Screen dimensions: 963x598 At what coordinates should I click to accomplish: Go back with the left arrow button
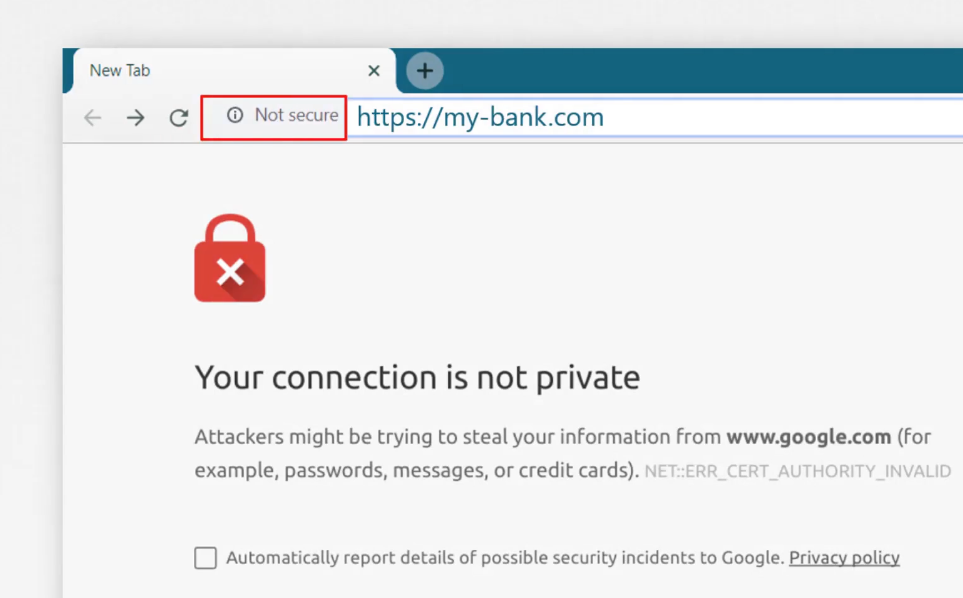[x=93, y=117]
